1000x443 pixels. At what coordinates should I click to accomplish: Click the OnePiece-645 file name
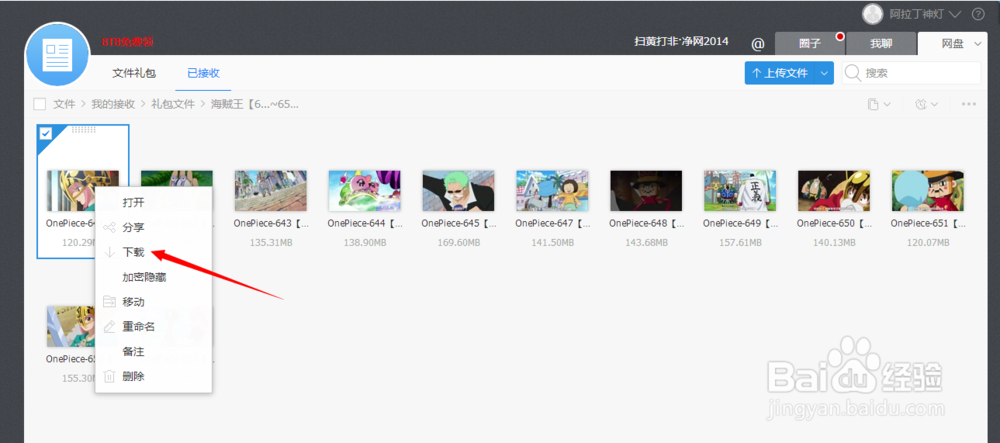pos(458,224)
